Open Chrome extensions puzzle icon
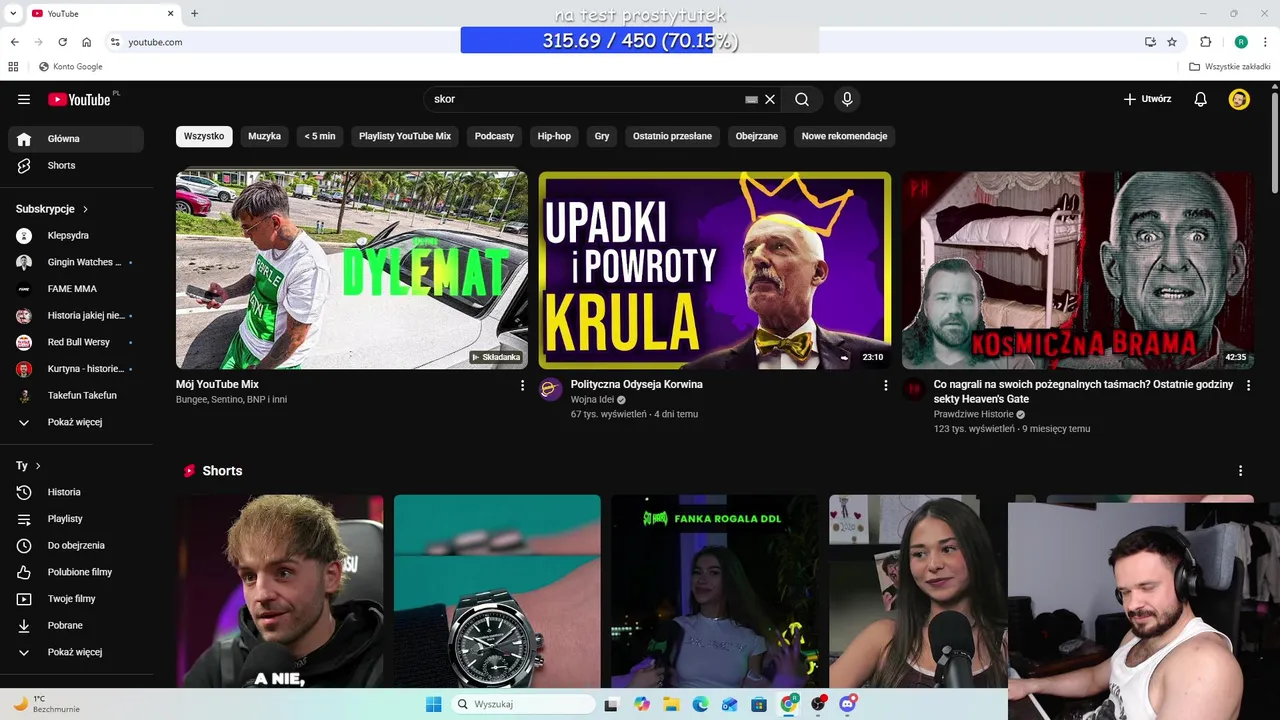 click(x=1205, y=42)
